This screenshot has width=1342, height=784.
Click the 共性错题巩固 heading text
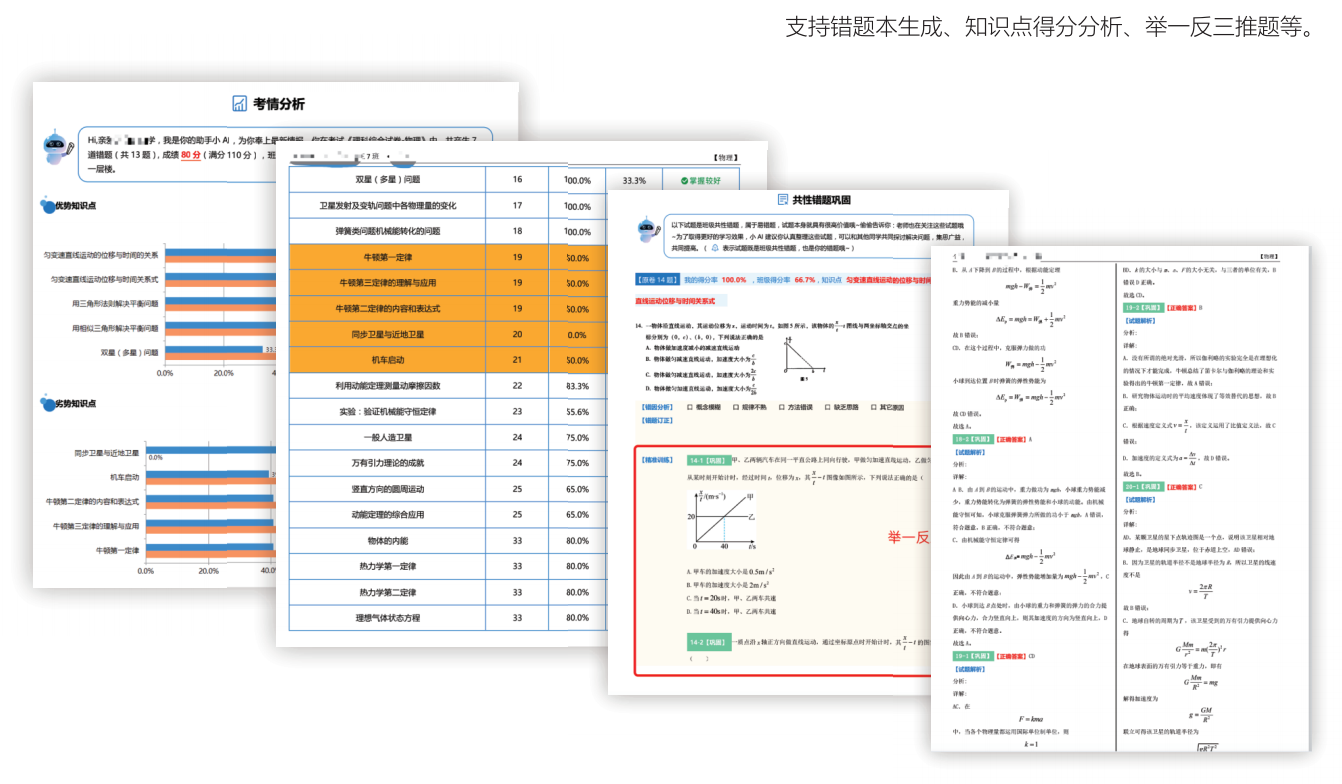(x=823, y=200)
